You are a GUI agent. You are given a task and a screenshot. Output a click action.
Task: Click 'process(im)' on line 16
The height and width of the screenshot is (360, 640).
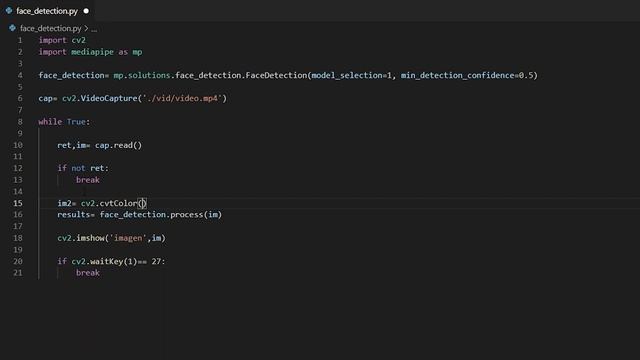pos(196,214)
